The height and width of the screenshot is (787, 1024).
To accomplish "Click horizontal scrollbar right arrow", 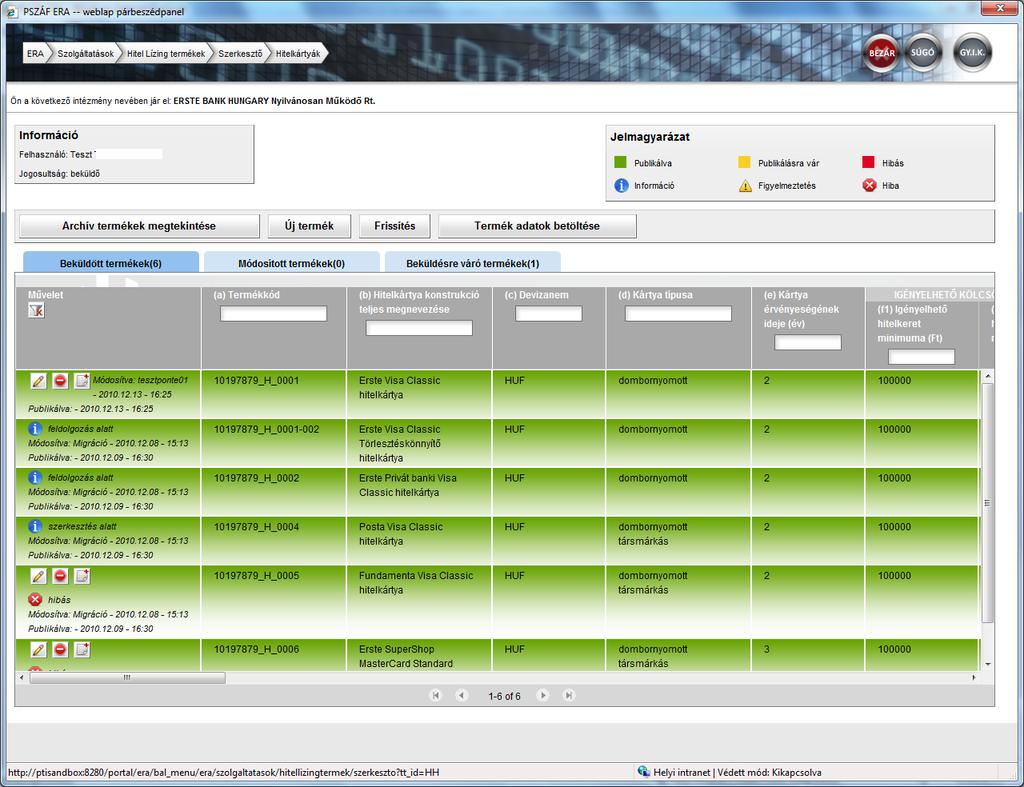I will 974,678.
